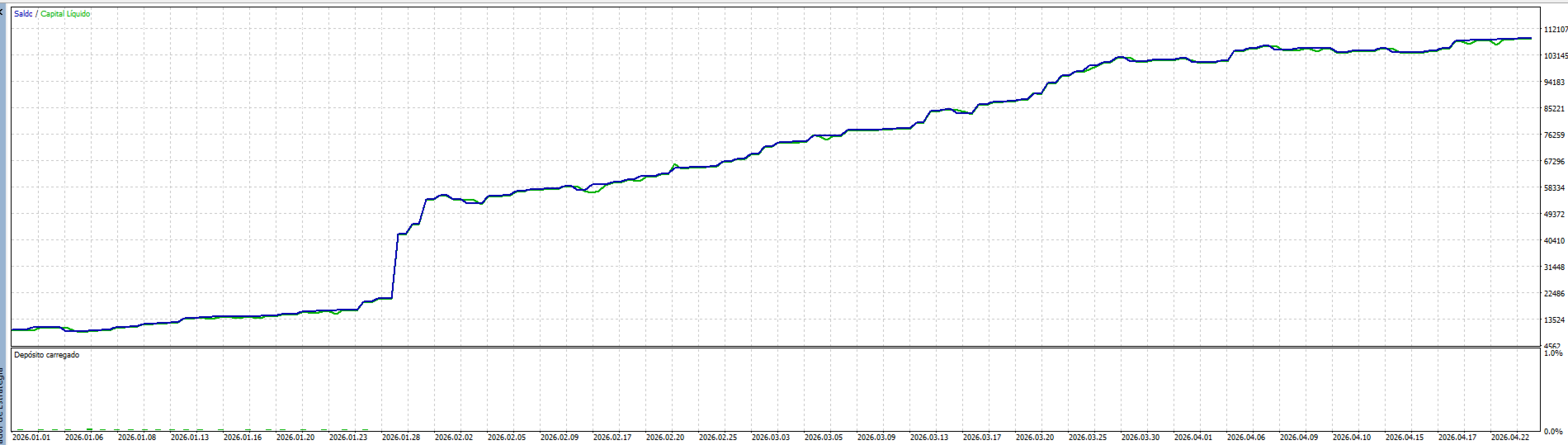Click the 2026.03.17 date label

[x=982, y=438]
